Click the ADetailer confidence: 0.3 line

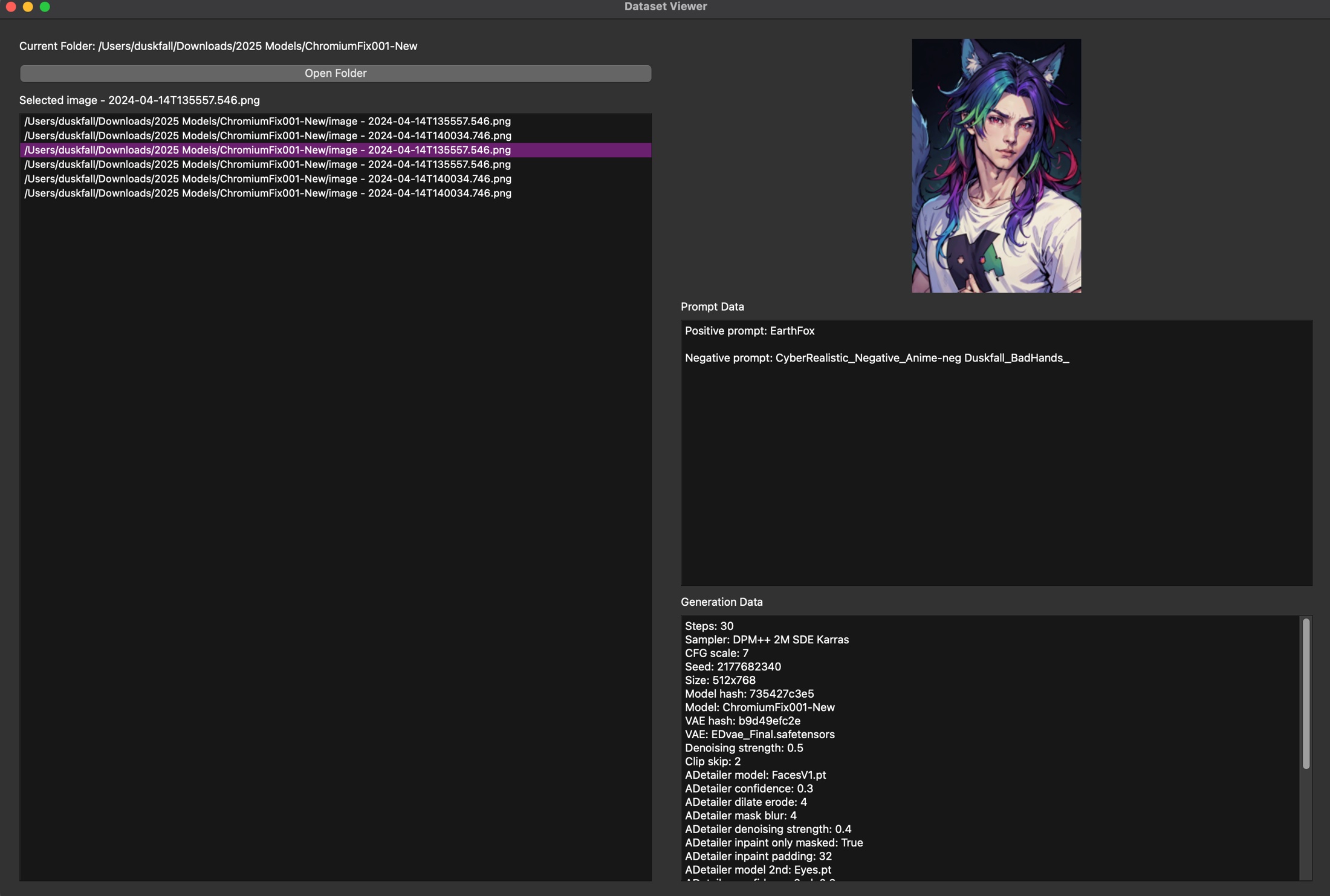click(x=749, y=788)
